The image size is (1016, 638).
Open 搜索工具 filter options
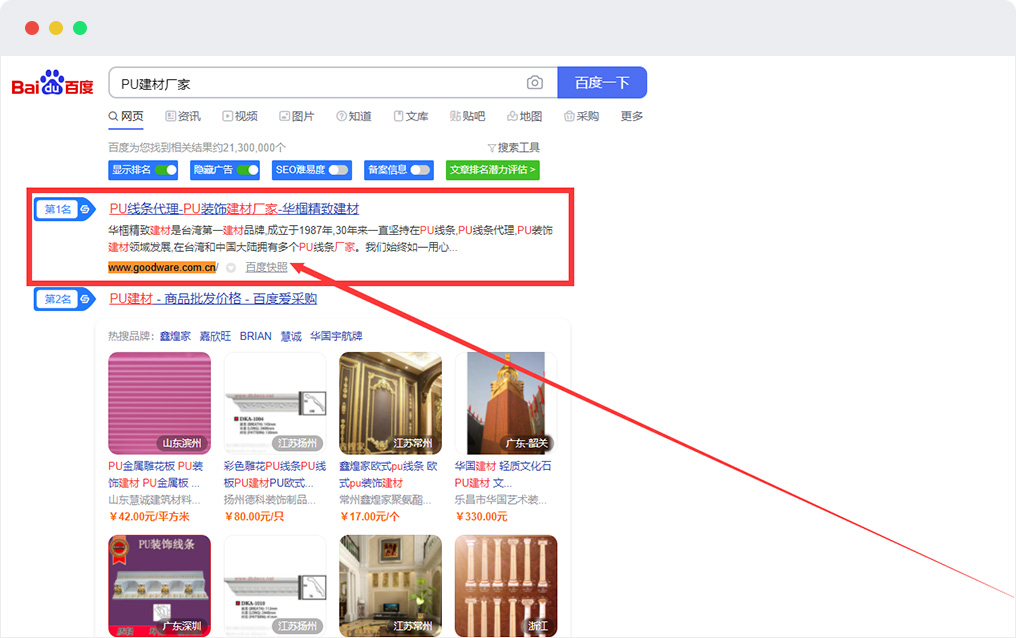(x=513, y=148)
